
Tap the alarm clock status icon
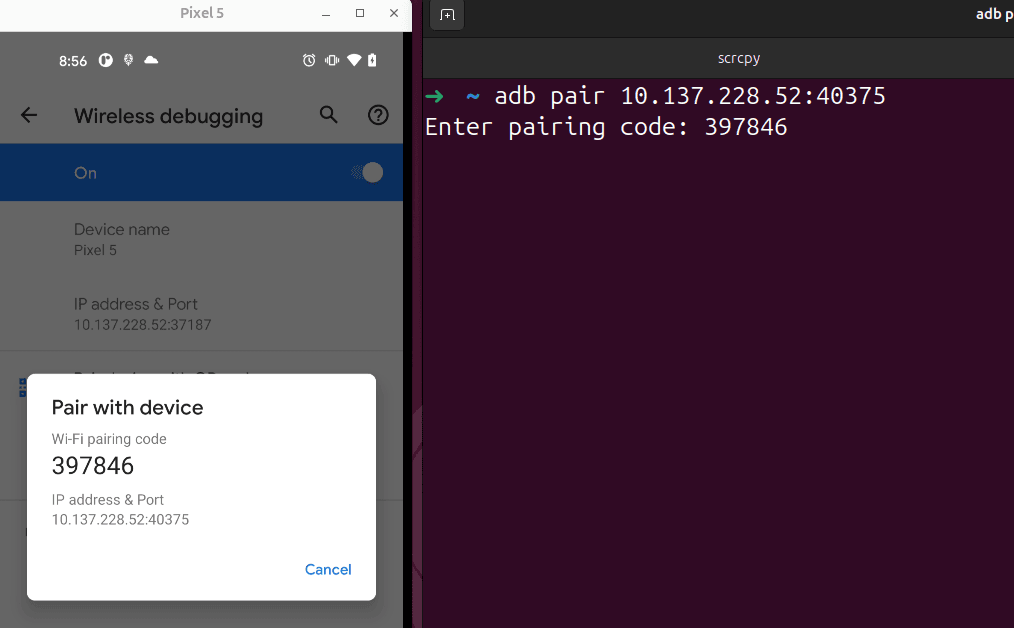click(309, 60)
